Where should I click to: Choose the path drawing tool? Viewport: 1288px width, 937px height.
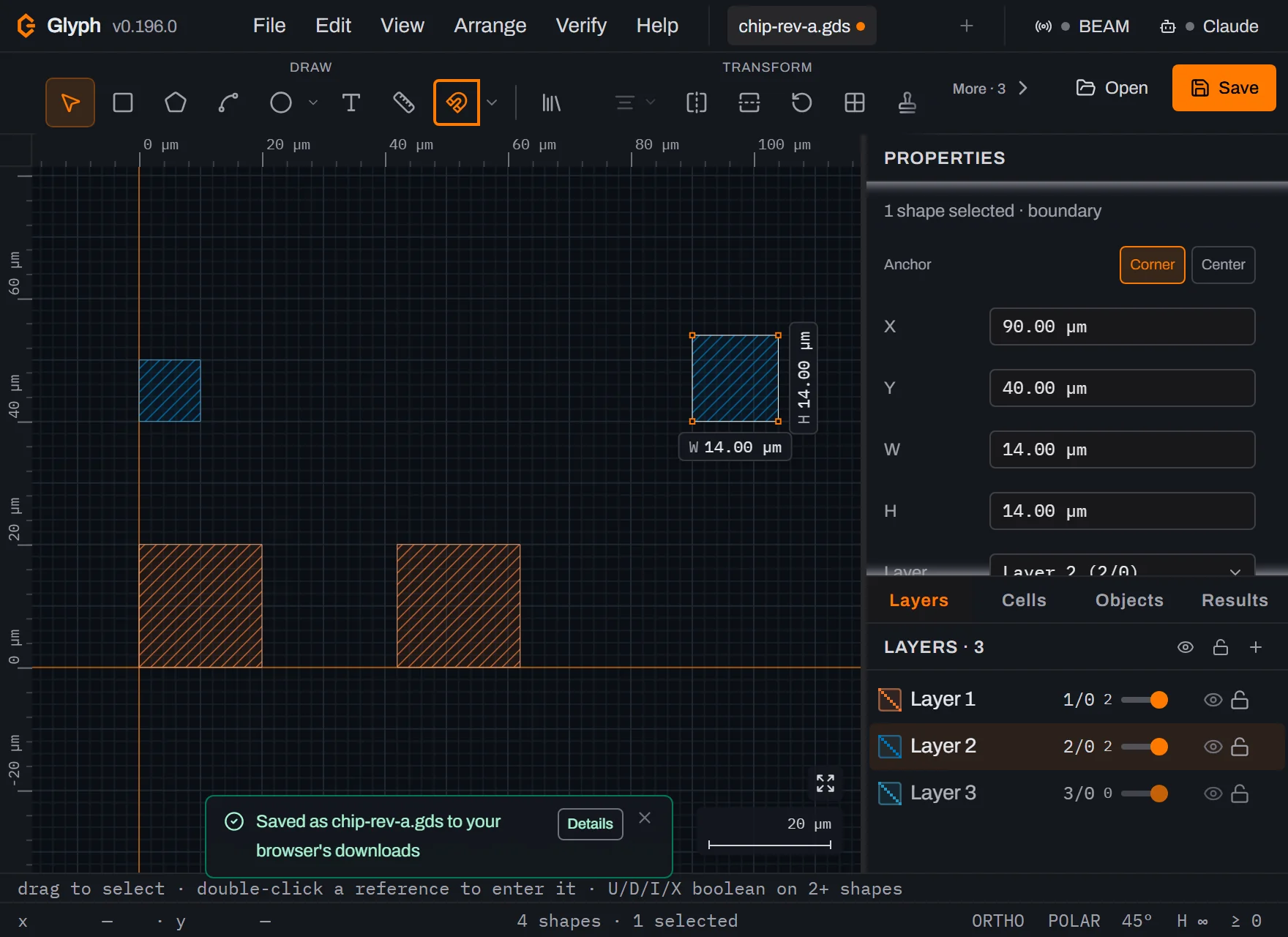point(228,102)
